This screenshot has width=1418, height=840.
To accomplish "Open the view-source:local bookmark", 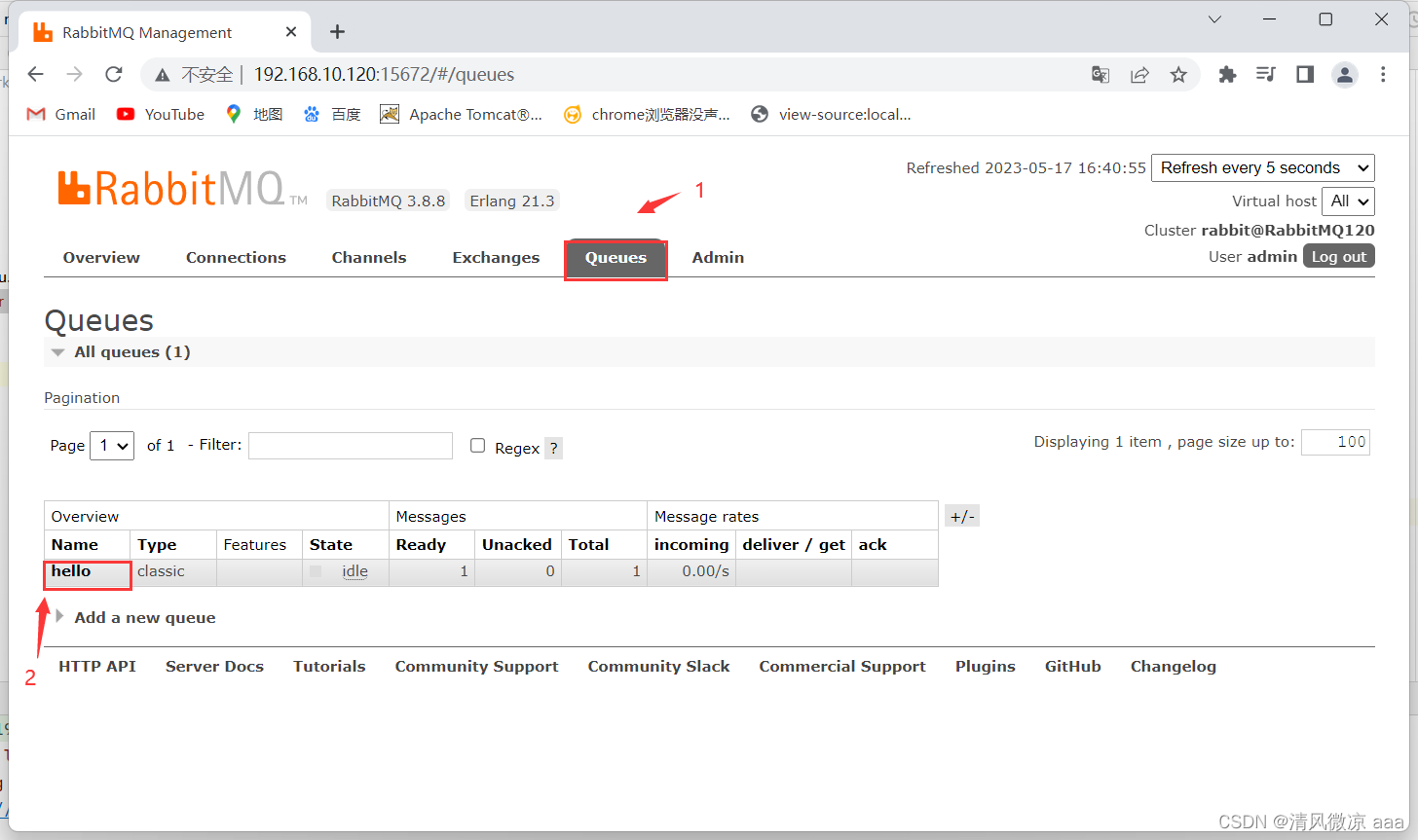I will [831, 114].
